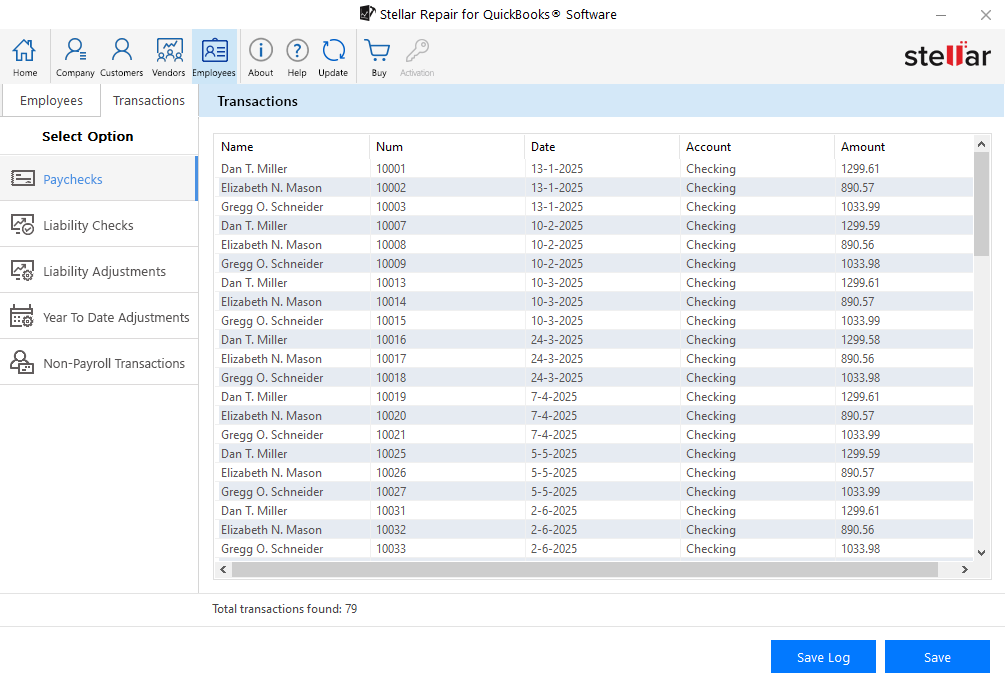This screenshot has width=1005, height=686.
Task: Minimize the Stellar Repair window
Action: pyautogui.click(x=941, y=15)
